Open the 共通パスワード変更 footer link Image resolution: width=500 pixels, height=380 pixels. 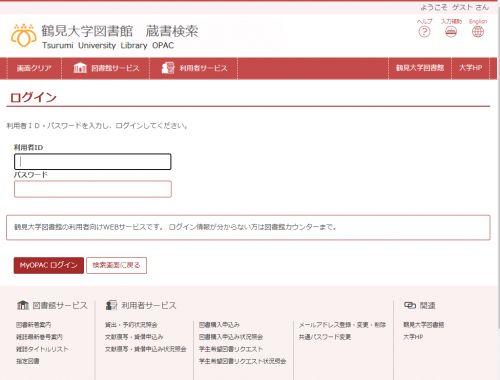point(325,337)
